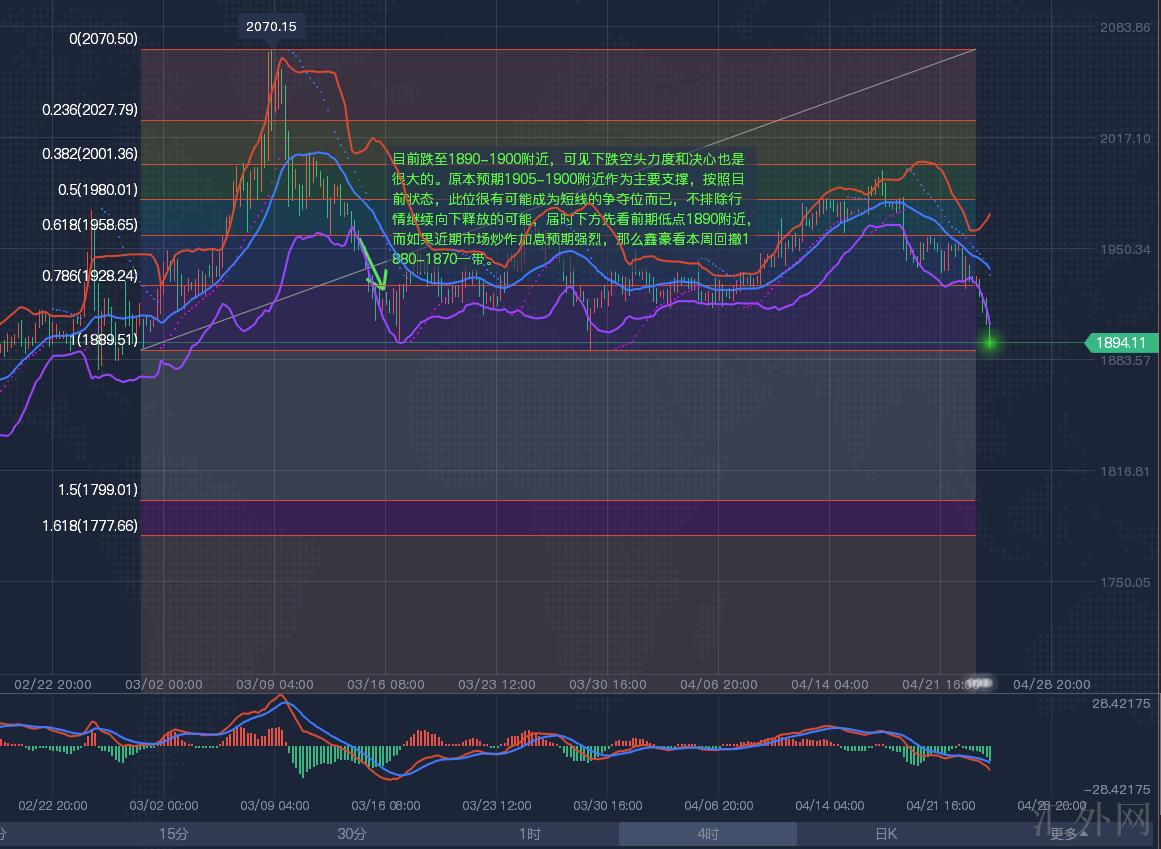Click the purple band between 1.5 and 1.618
The image size is (1161, 849).
(x=558, y=518)
